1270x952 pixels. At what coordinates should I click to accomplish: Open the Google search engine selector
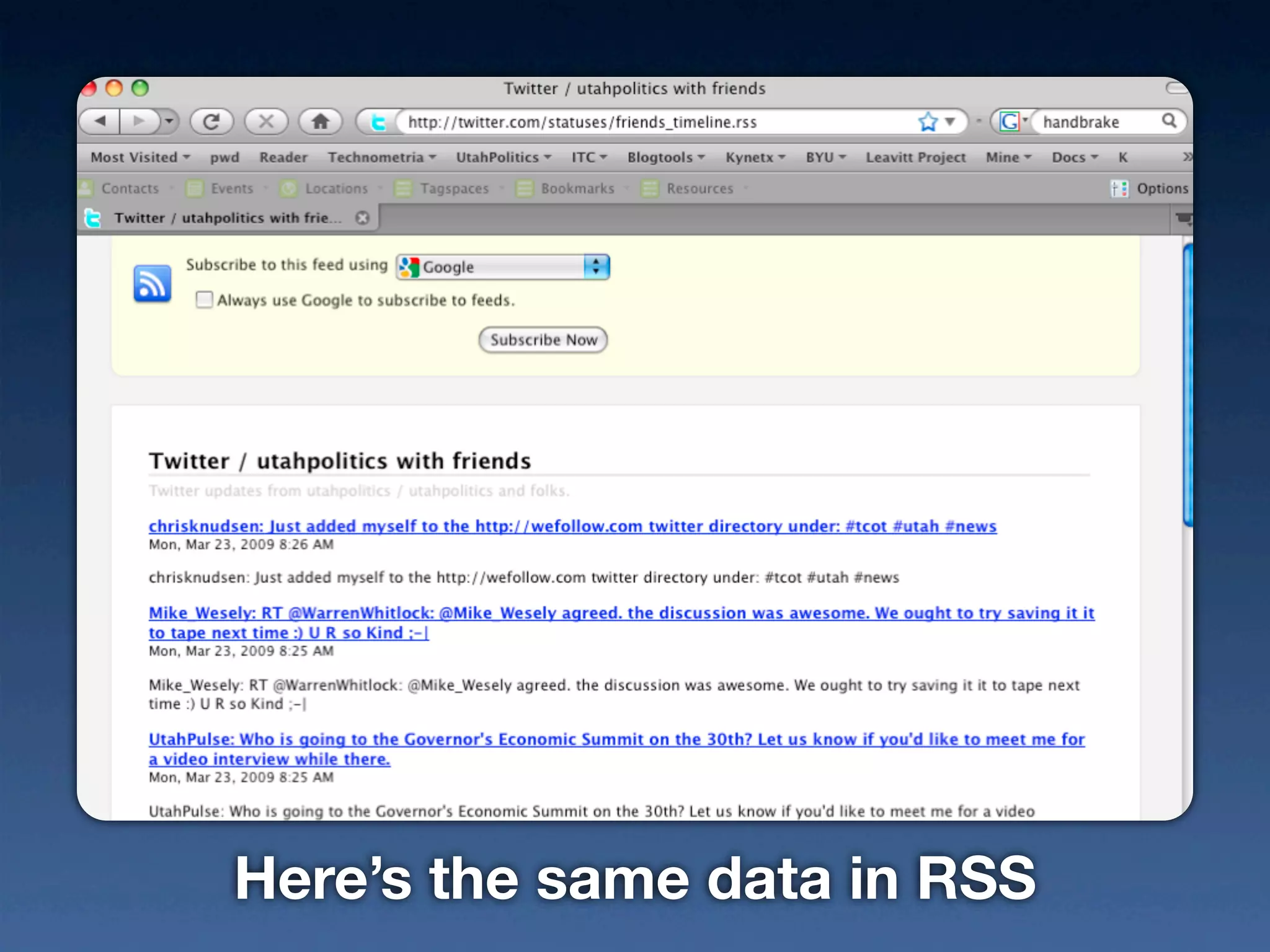1013,121
